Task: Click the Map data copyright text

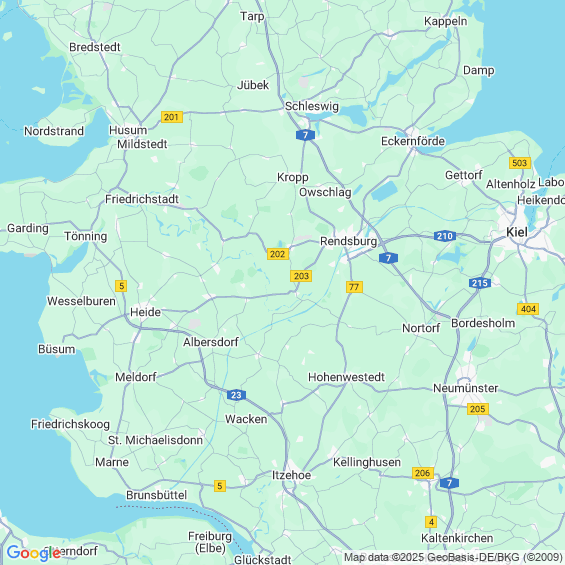Action: click(x=453, y=557)
